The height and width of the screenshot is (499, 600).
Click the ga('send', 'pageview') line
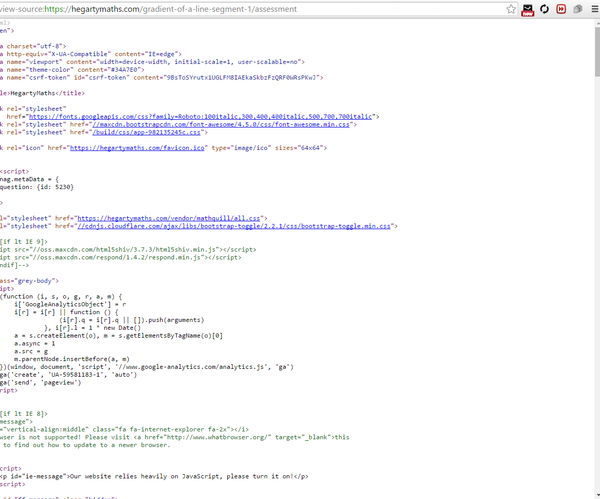pyautogui.click(x=41, y=382)
